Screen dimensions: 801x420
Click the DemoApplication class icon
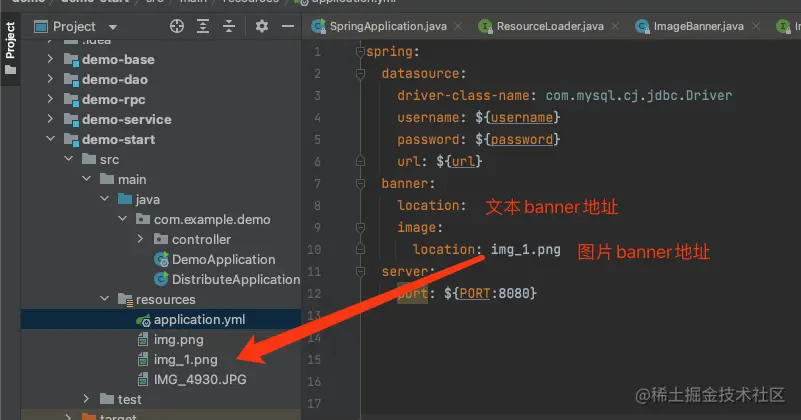pyautogui.click(x=161, y=260)
